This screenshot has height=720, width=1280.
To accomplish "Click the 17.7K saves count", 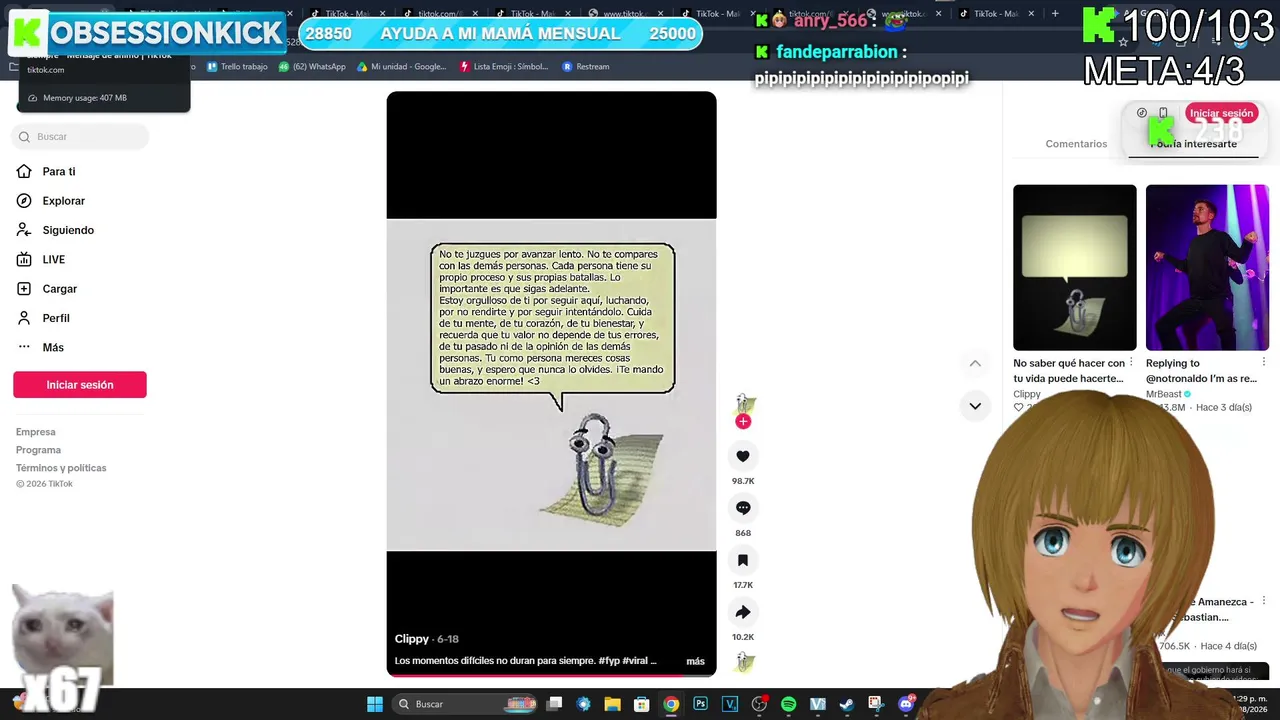I will [x=743, y=585].
